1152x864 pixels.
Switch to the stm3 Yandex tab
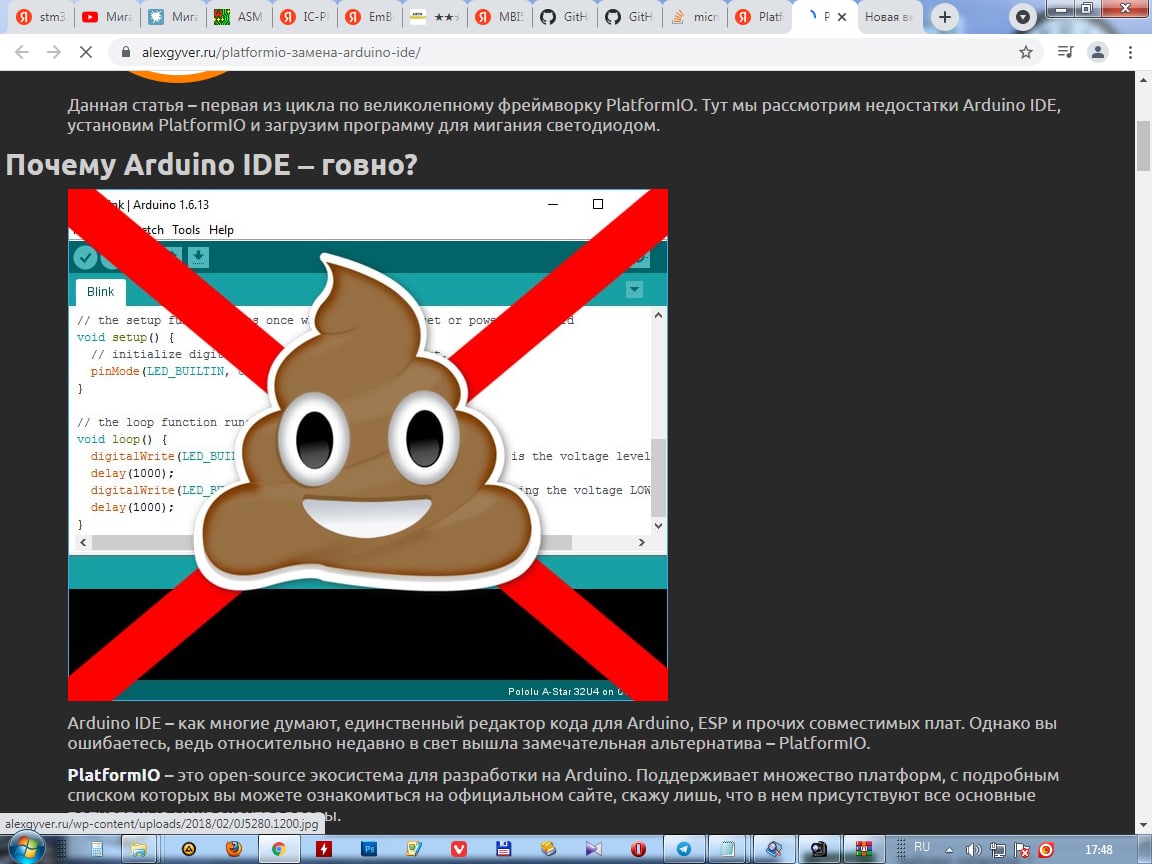pos(41,17)
